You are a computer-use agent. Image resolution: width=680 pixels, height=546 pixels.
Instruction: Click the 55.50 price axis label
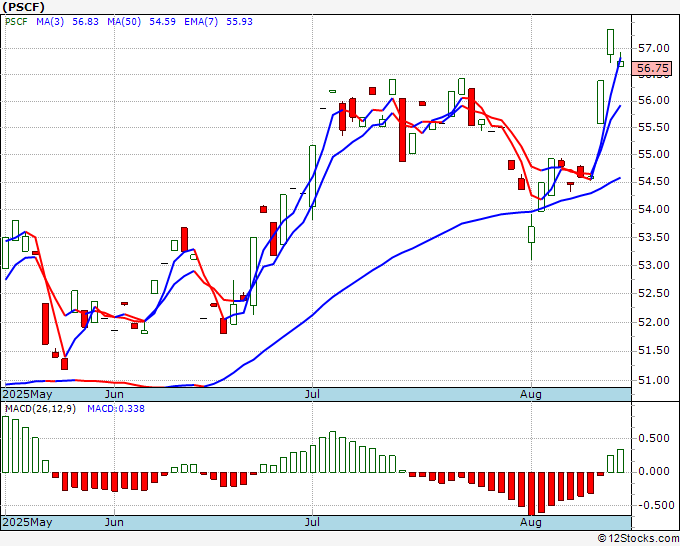(654, 128)
